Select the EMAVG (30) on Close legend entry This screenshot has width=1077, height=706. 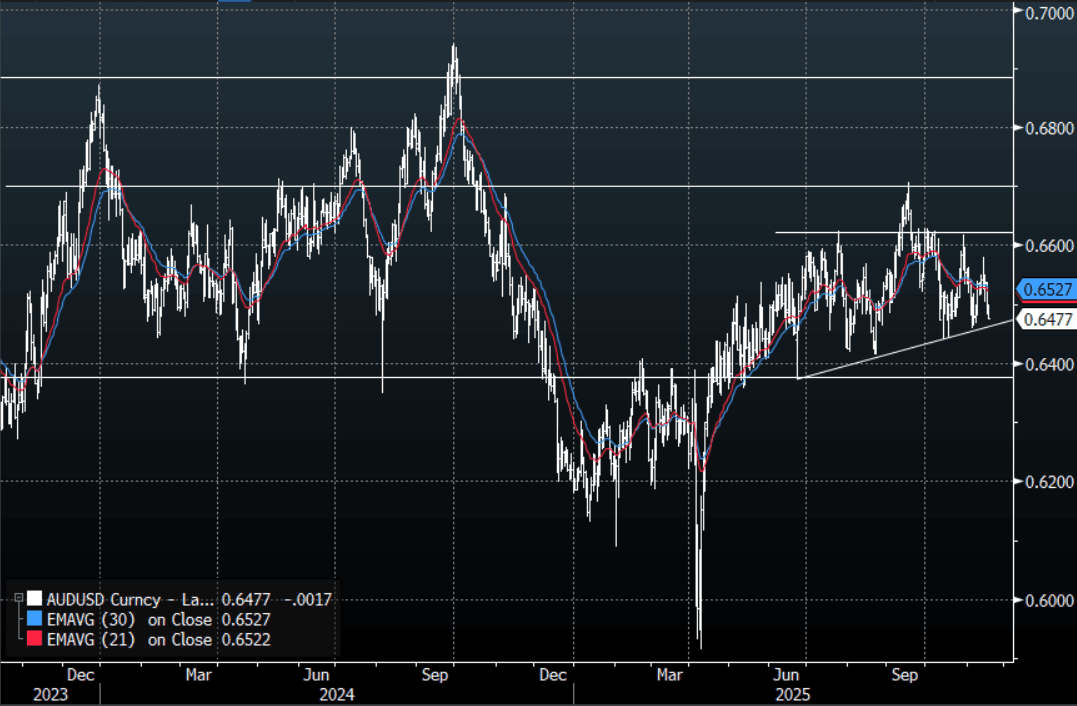tap(130, 620)
